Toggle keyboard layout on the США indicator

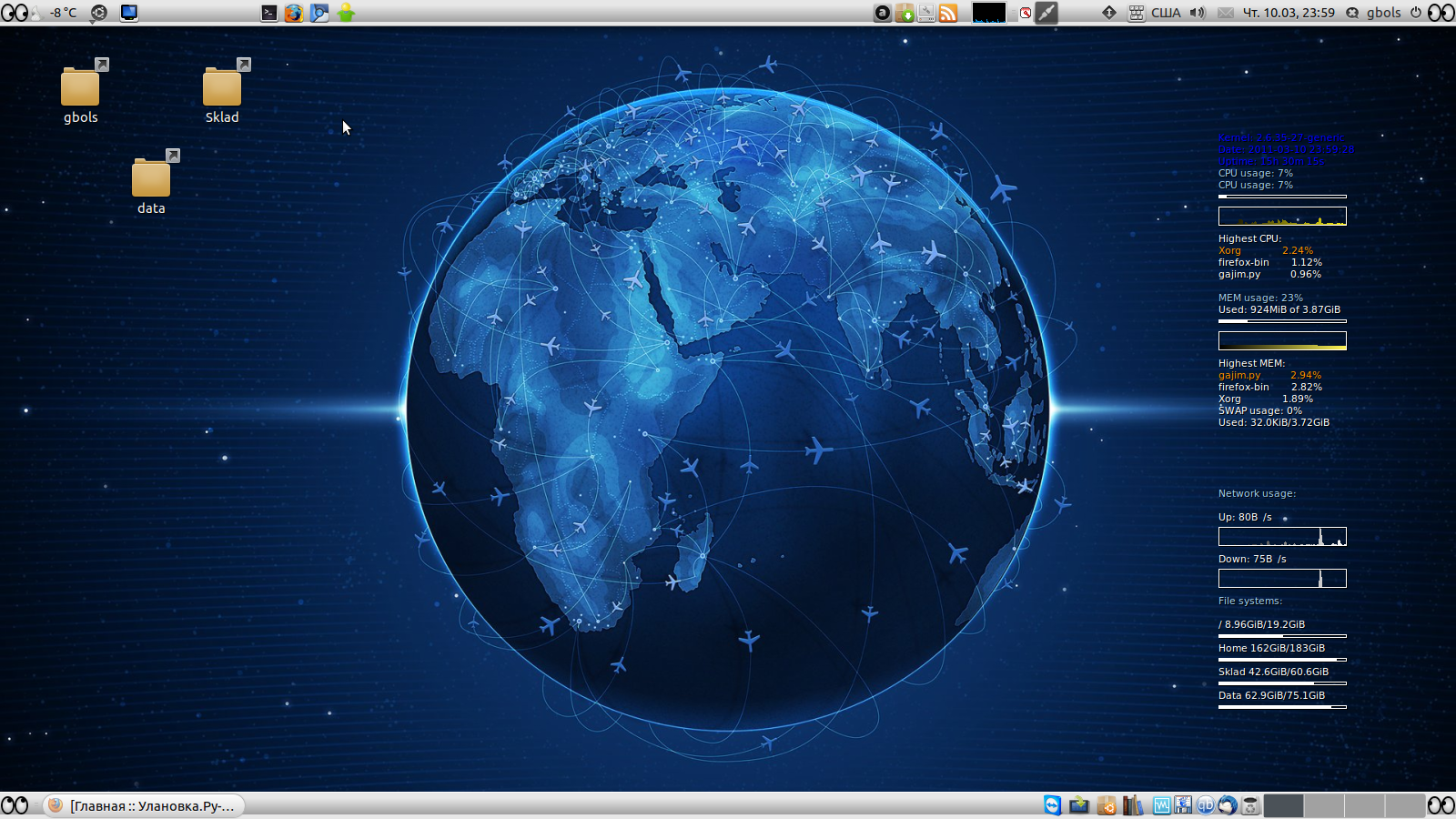(x=1165, y=13)
